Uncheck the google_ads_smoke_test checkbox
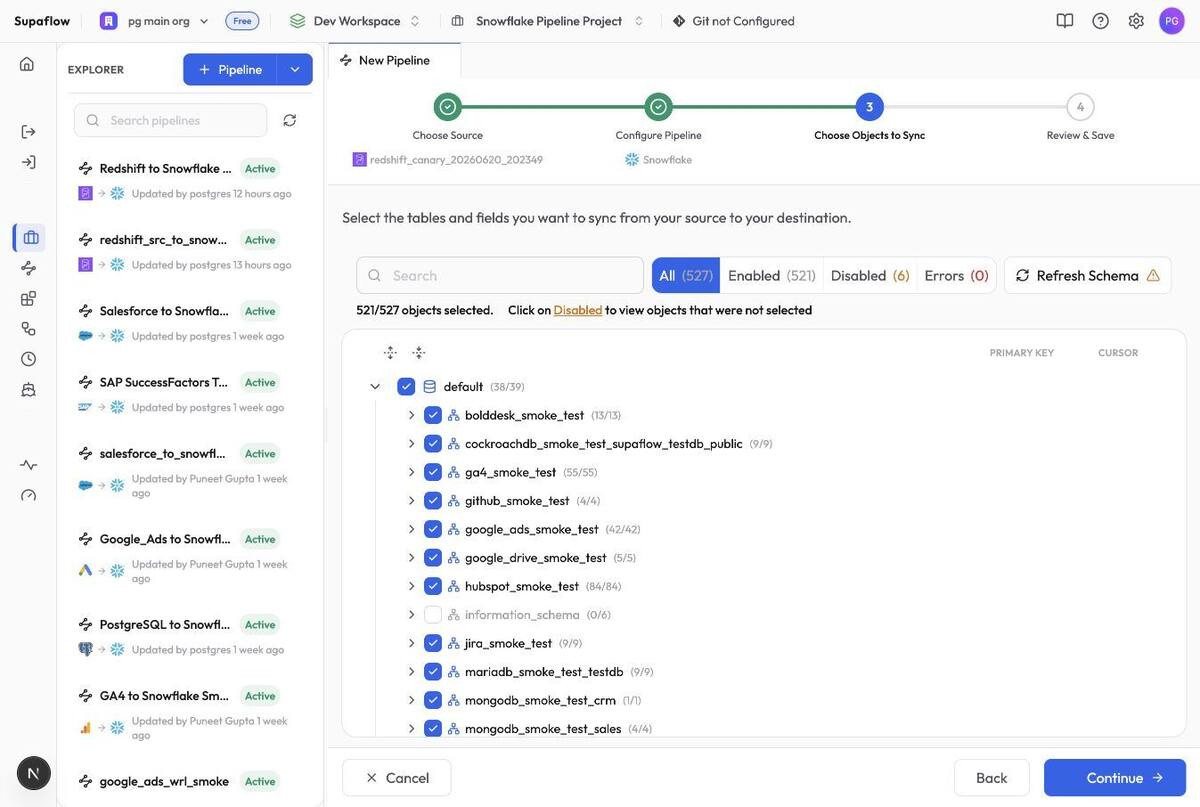This screenshot has width=1200, height=807. (433, 529)
